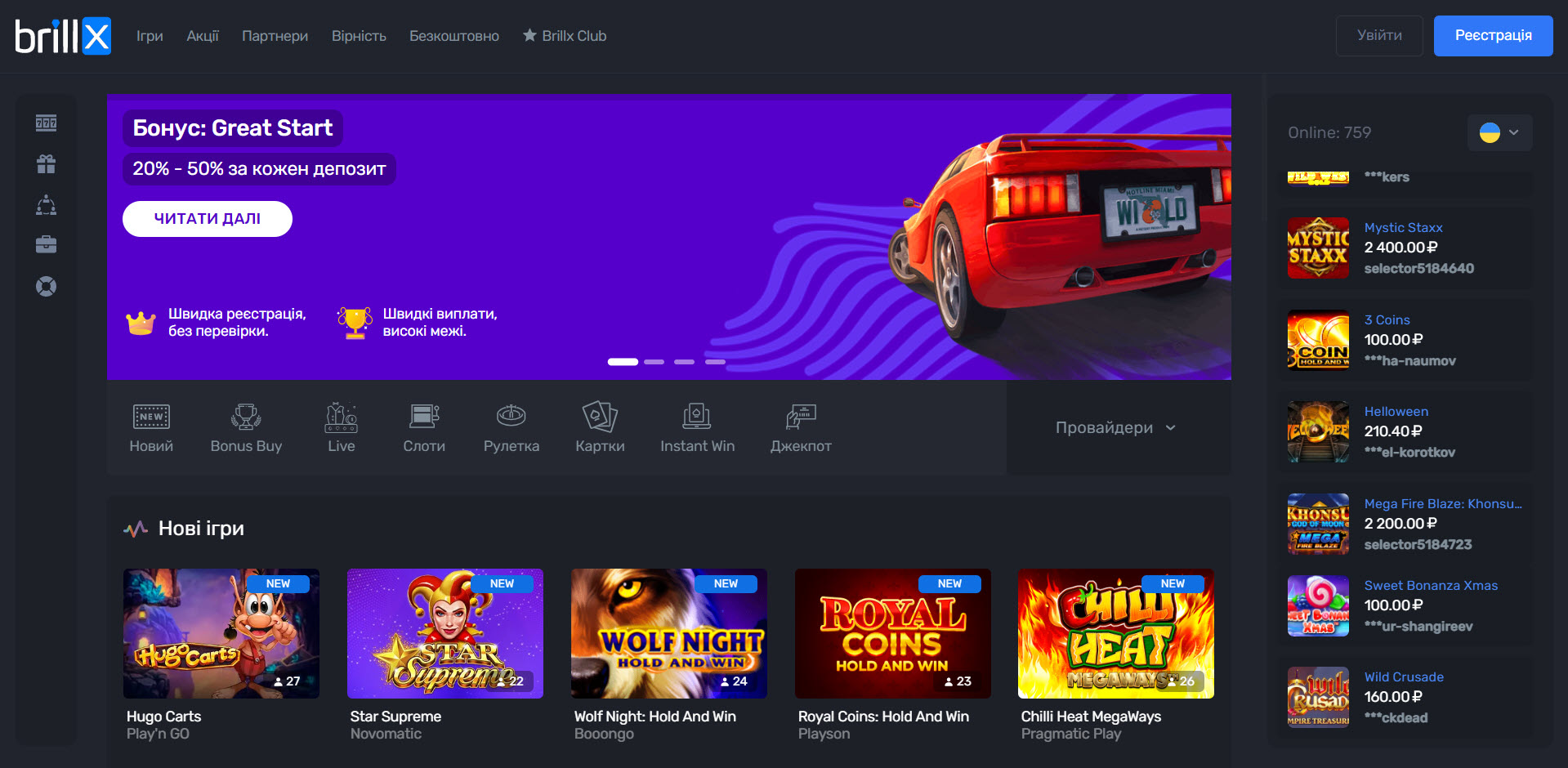Open the Mystic Staxx title link

pos(1403,227)
